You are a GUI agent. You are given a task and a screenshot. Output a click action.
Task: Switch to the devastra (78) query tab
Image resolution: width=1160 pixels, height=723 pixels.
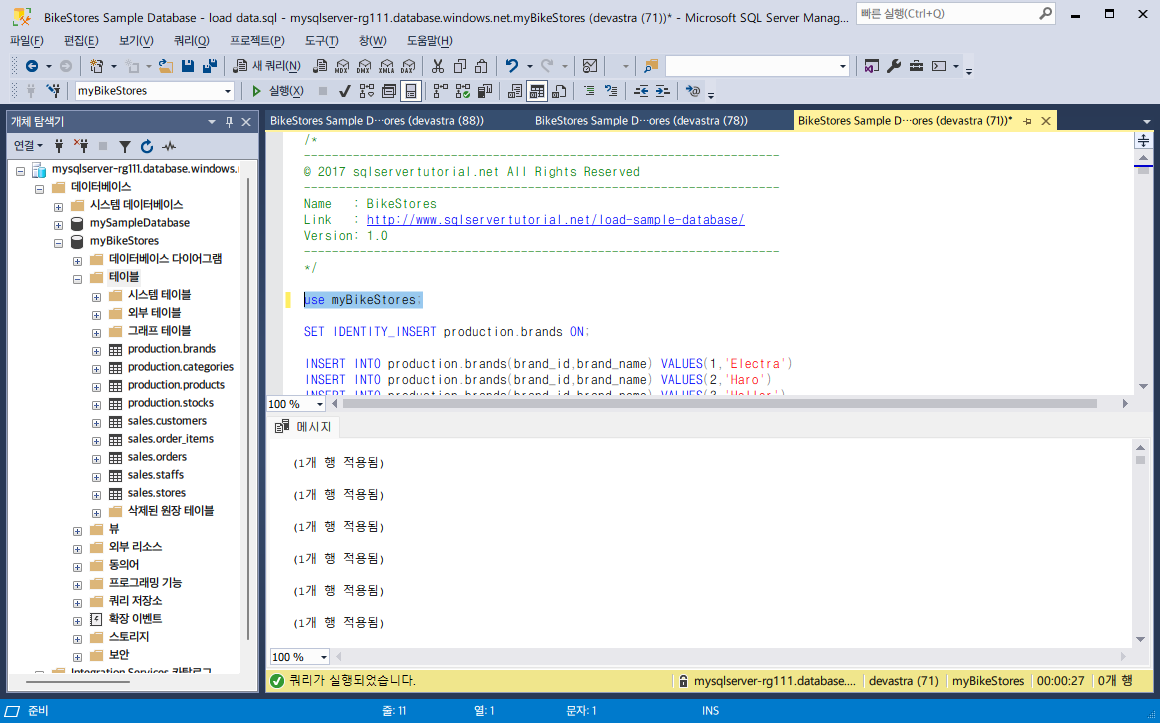(x=641, y=121)
